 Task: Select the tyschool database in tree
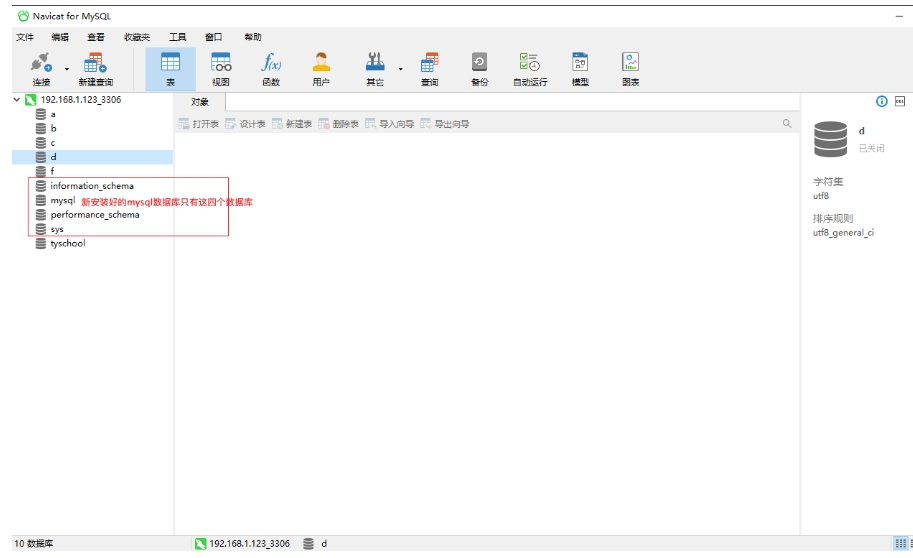tap(67, 243)
